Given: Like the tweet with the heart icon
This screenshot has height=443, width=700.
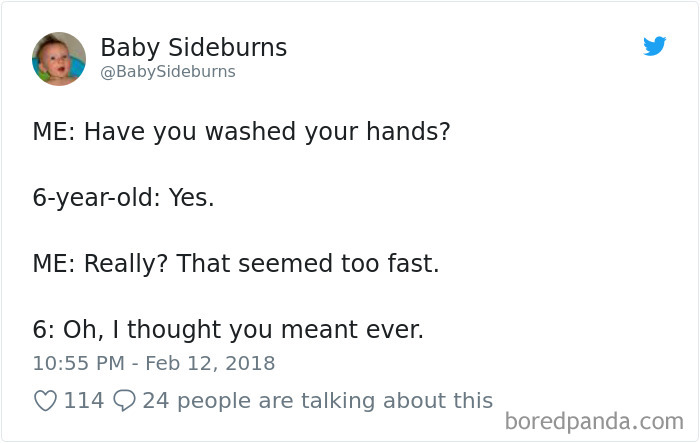Looking at the screenshot, I should click(x=45, y=401).
